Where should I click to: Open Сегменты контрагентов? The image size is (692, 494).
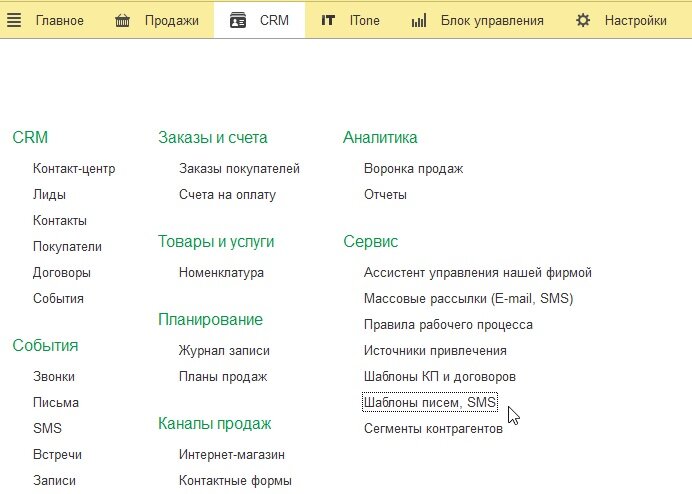pos(433,428)
